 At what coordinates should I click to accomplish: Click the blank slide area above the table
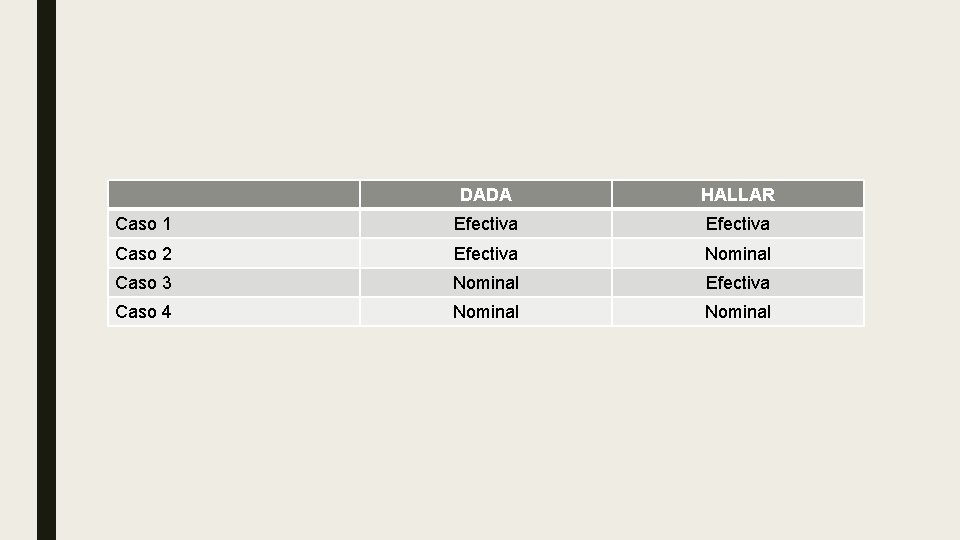click(508, 89)
